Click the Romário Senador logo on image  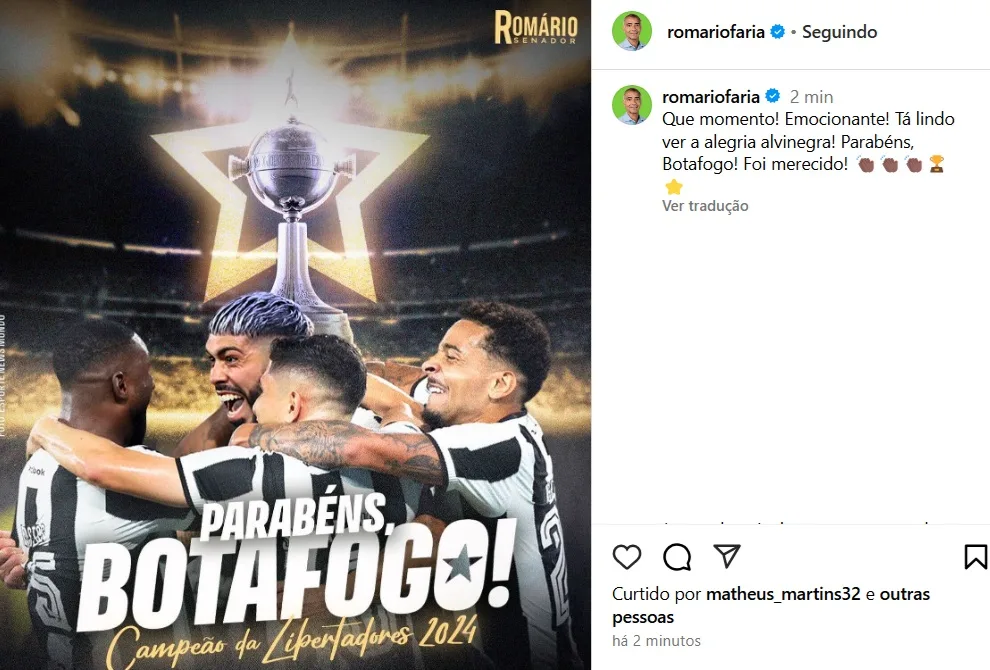pyautogui.click(x=536, y=27)
